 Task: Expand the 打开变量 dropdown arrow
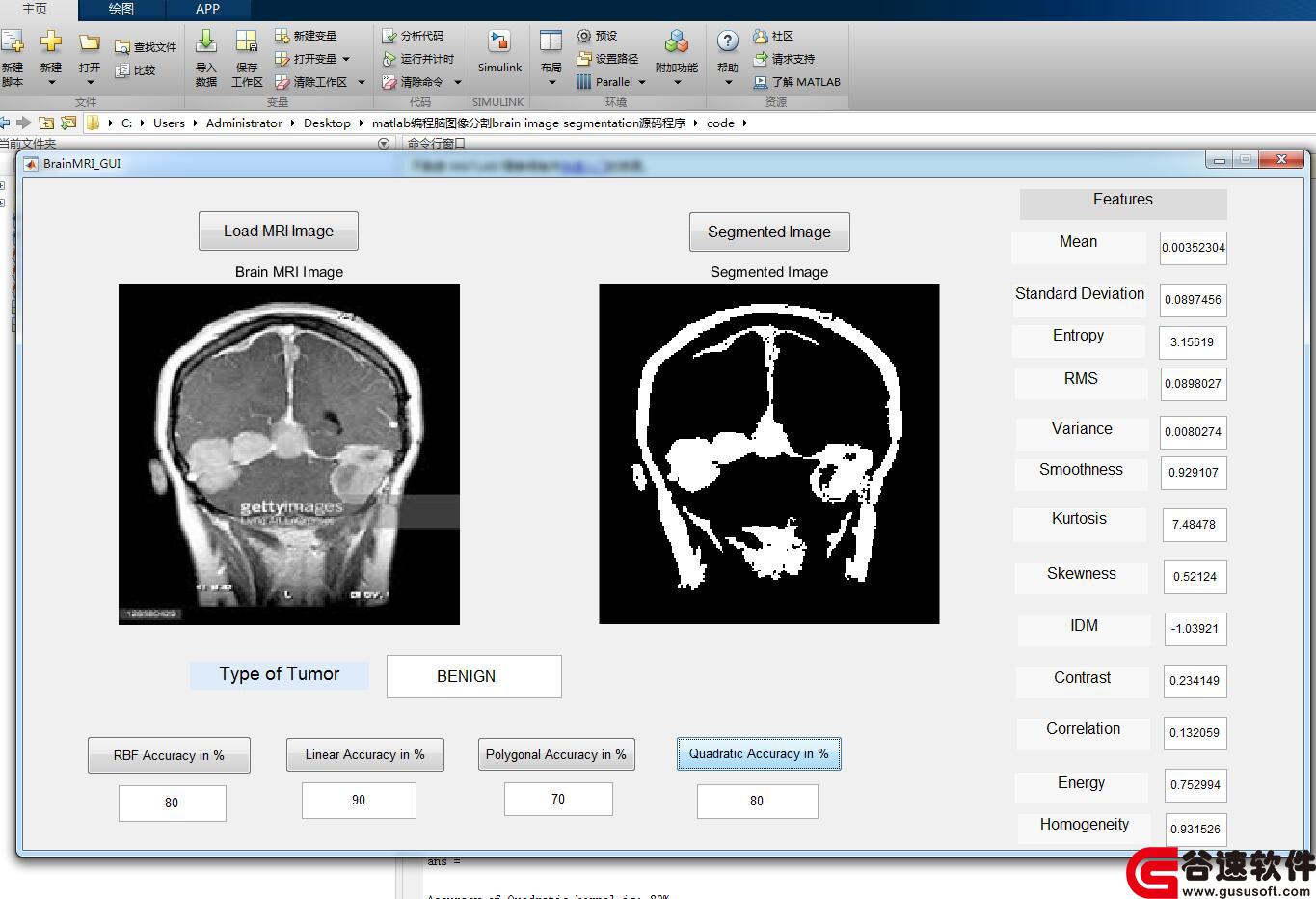click(x=346, y=59)
